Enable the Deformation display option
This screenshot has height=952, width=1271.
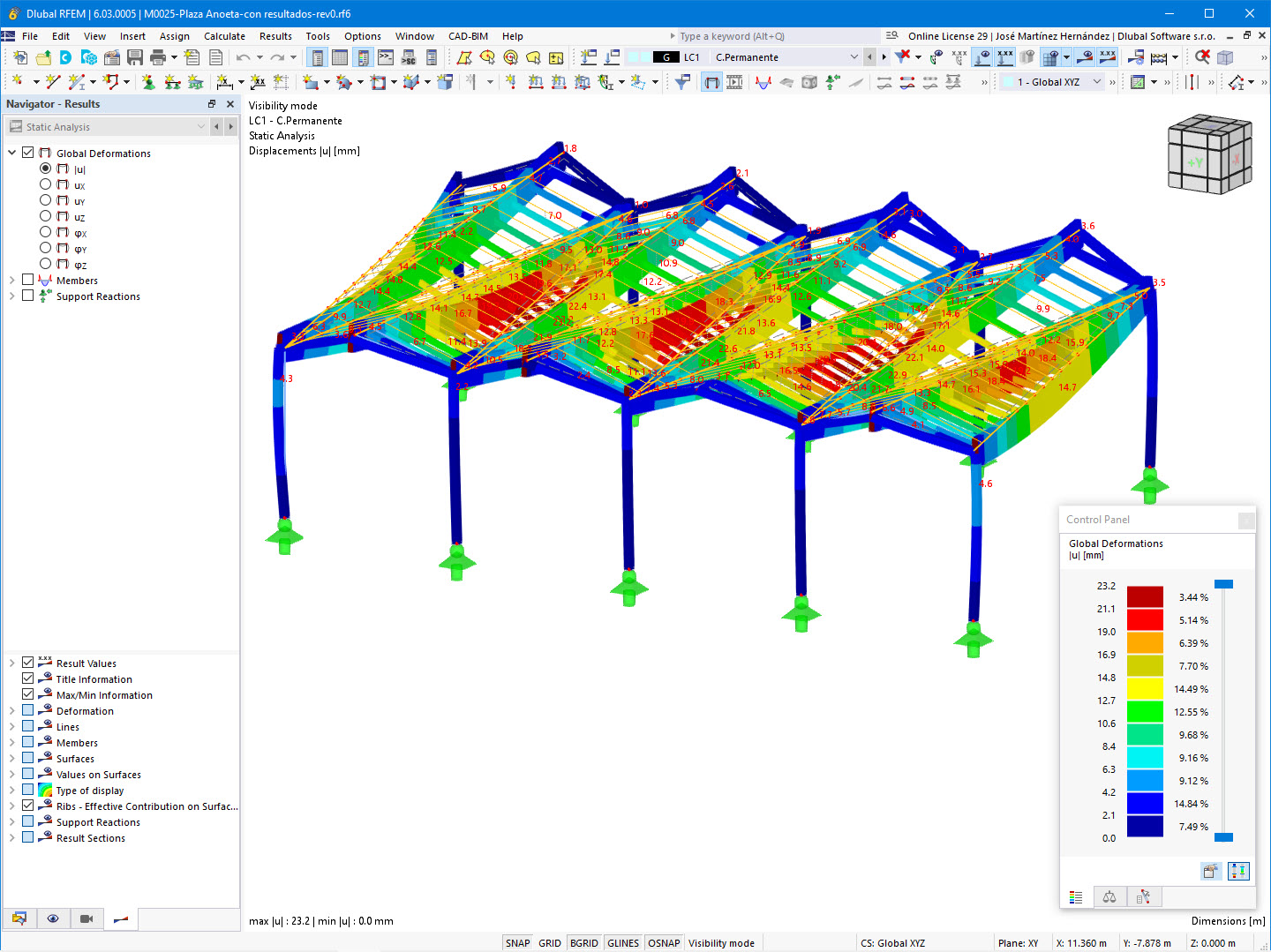pos(27,711)
